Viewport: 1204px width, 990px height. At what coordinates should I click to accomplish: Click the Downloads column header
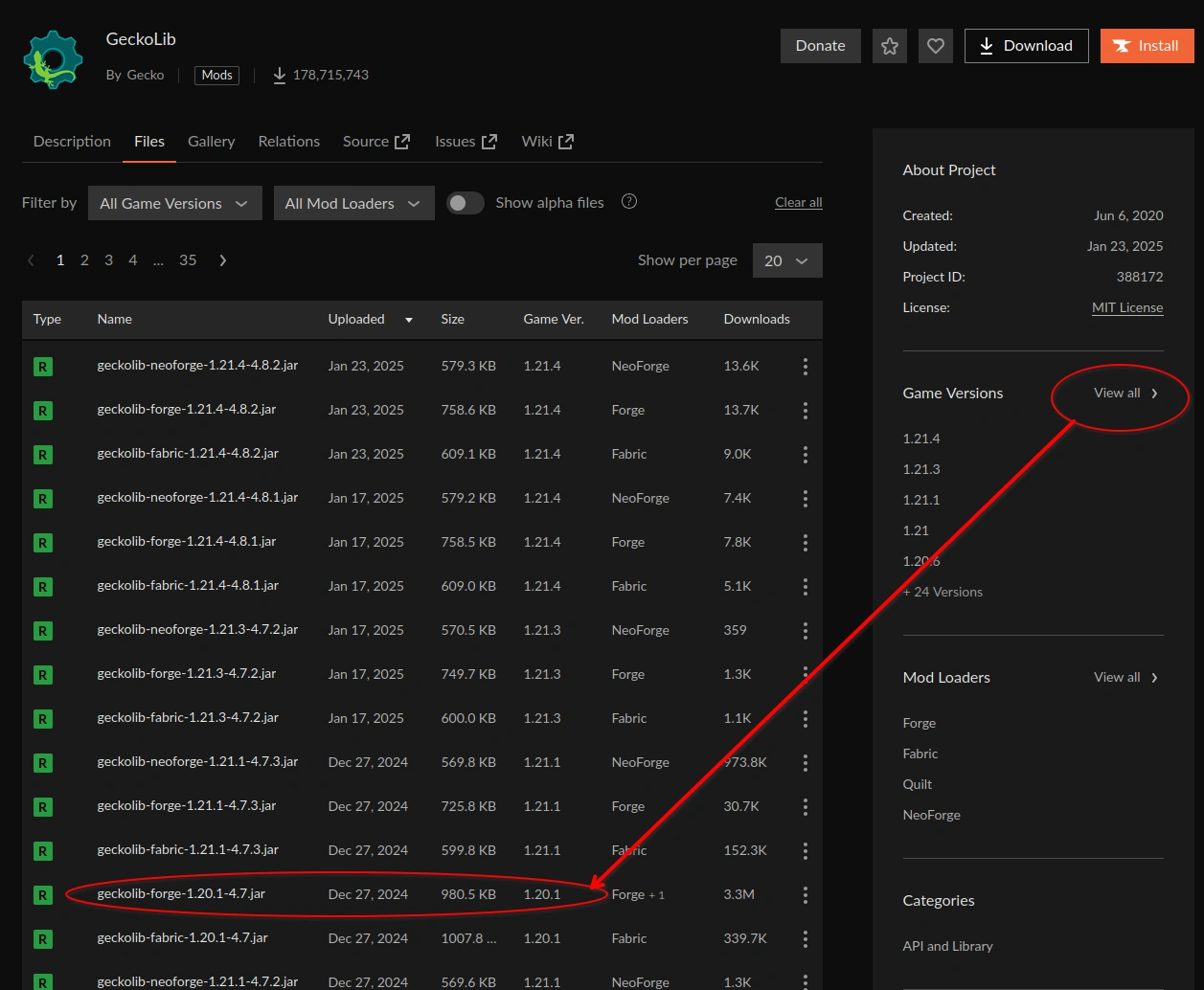click(x=757, y=319)
